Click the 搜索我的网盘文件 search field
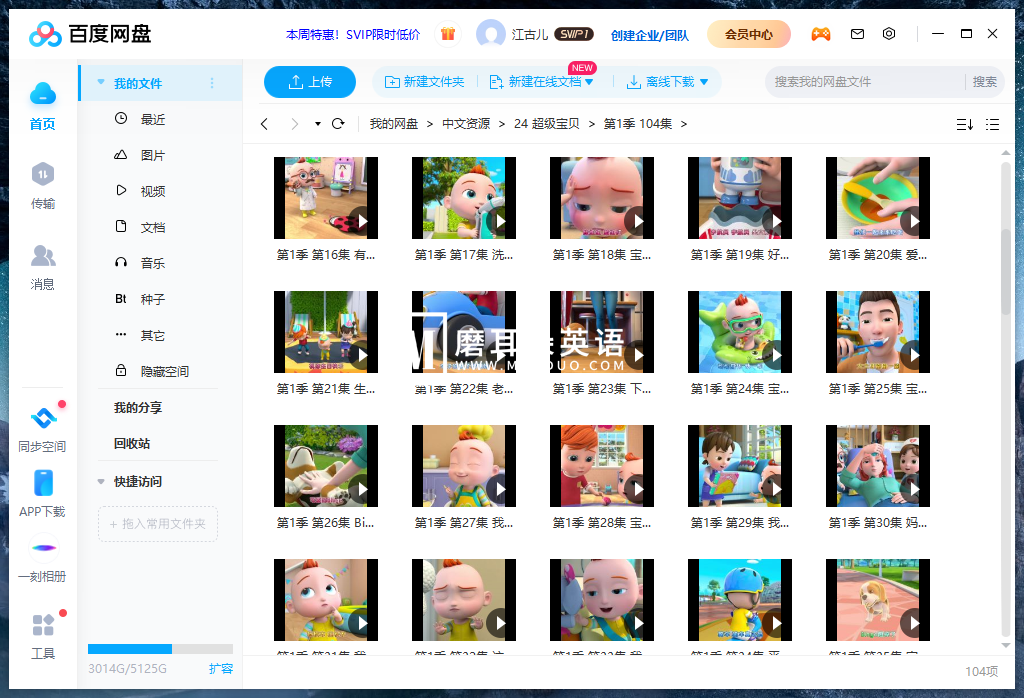 pyautogui.click(x=865, y=82)
